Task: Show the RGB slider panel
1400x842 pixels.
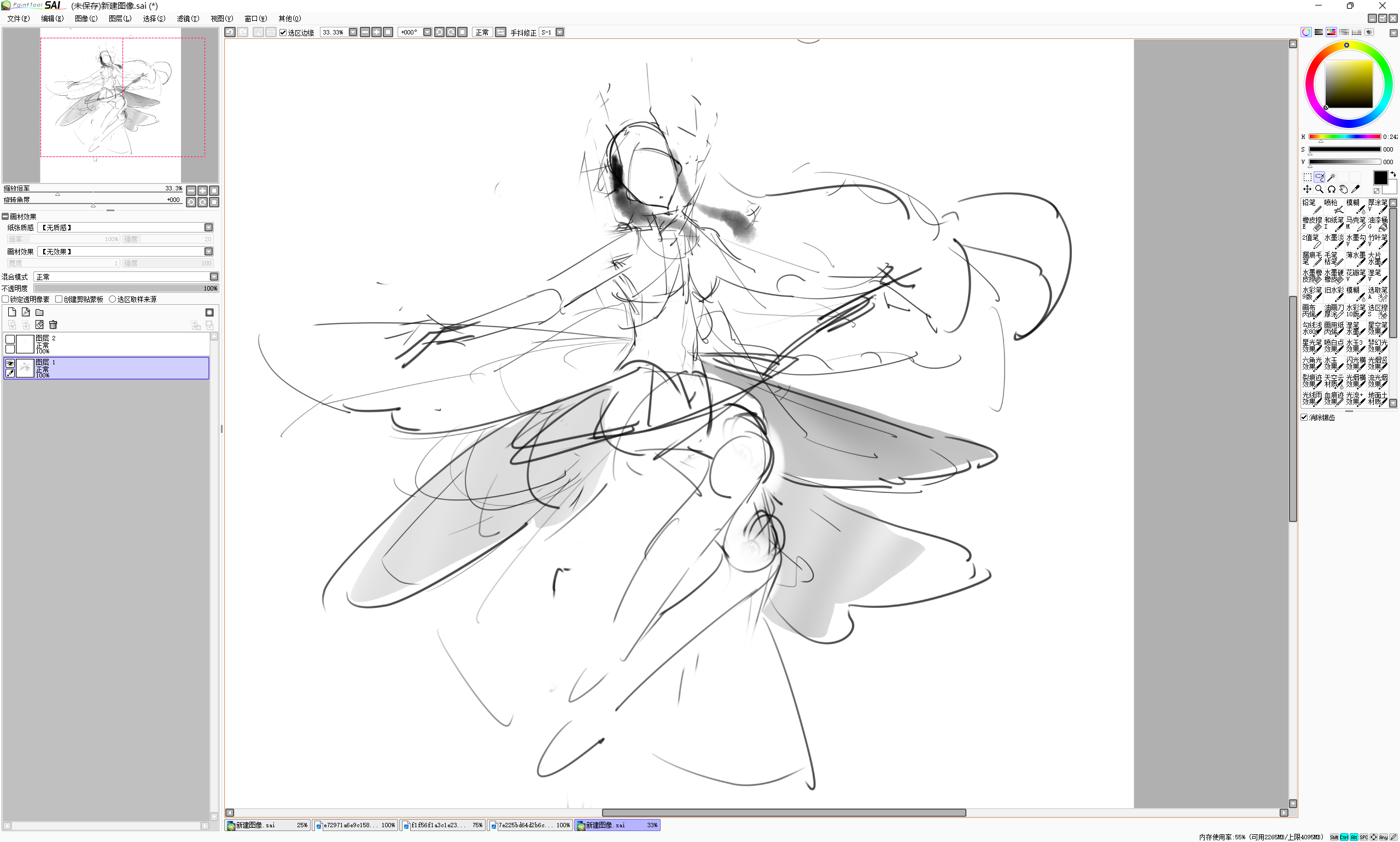Action: pos(1319,32)
